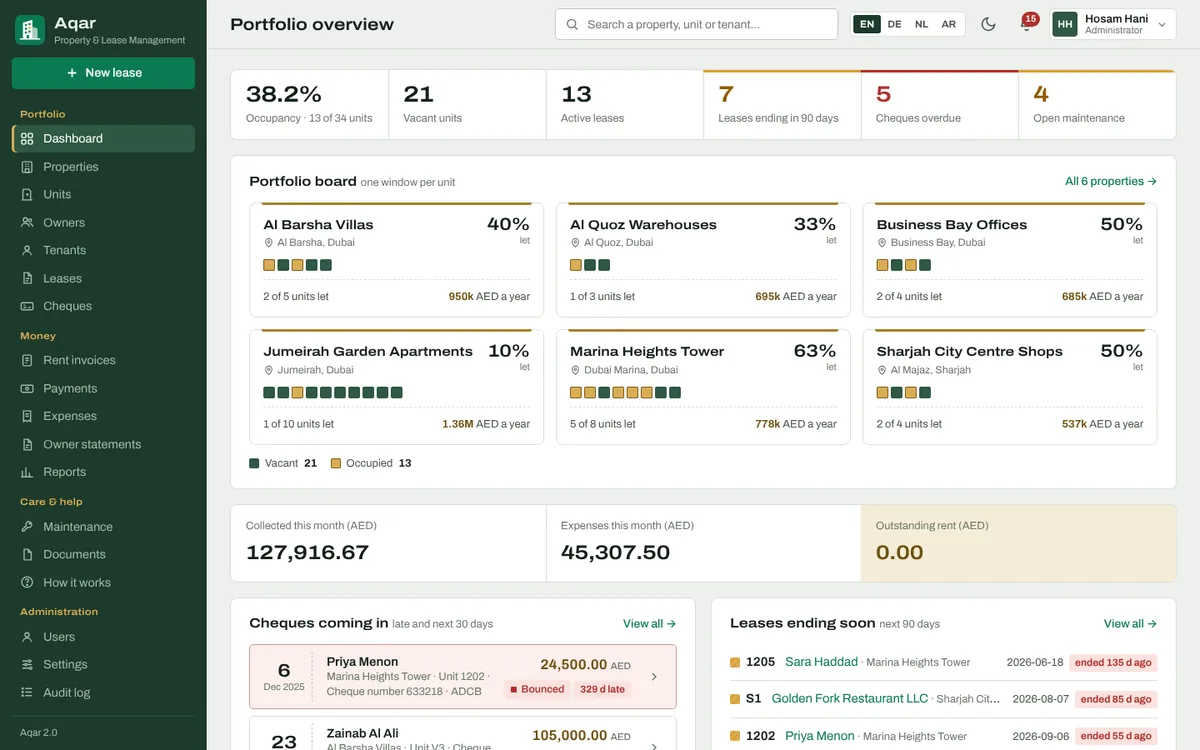The width and height of the screenshot is (1200, 750).
Task: Open All 6 properties link
Action: point(1111,181)
